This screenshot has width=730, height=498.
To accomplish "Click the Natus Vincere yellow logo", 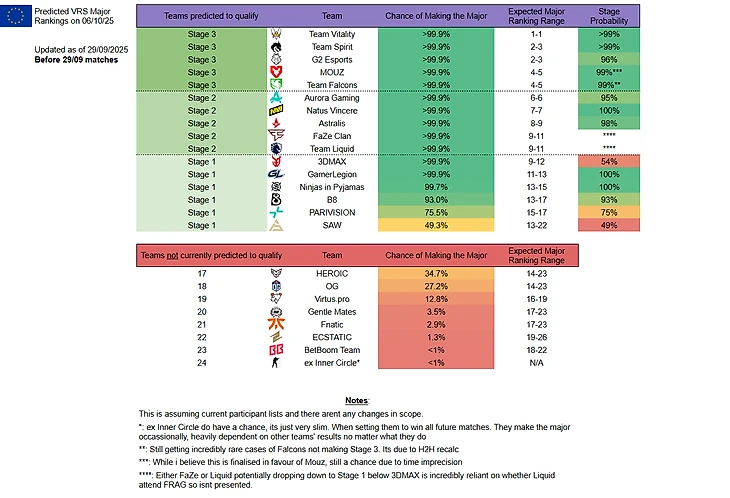I will [276, 110].
